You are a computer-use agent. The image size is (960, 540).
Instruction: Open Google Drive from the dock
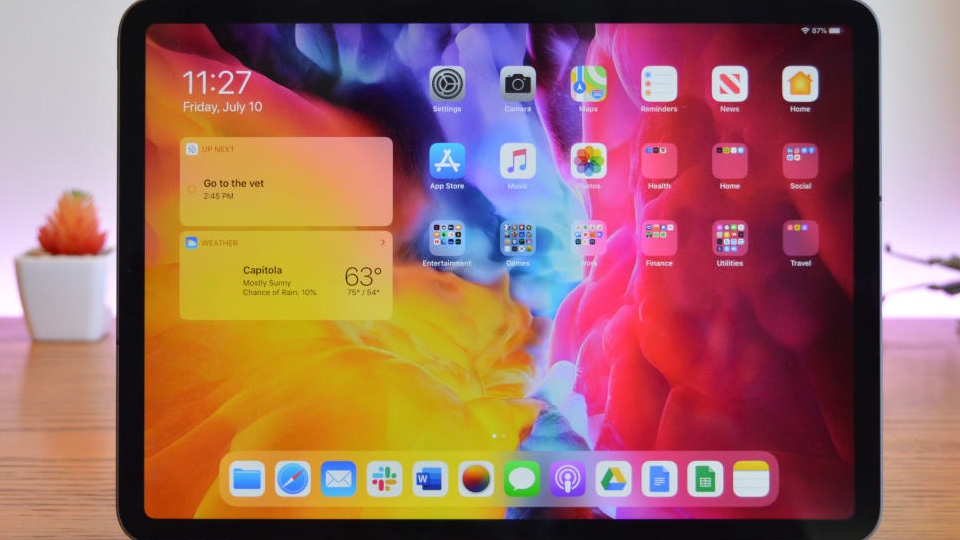613,479
